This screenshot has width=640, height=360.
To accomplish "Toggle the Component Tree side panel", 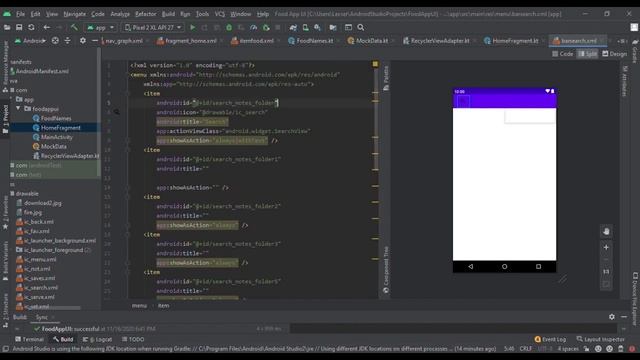I will coord(386,269).
